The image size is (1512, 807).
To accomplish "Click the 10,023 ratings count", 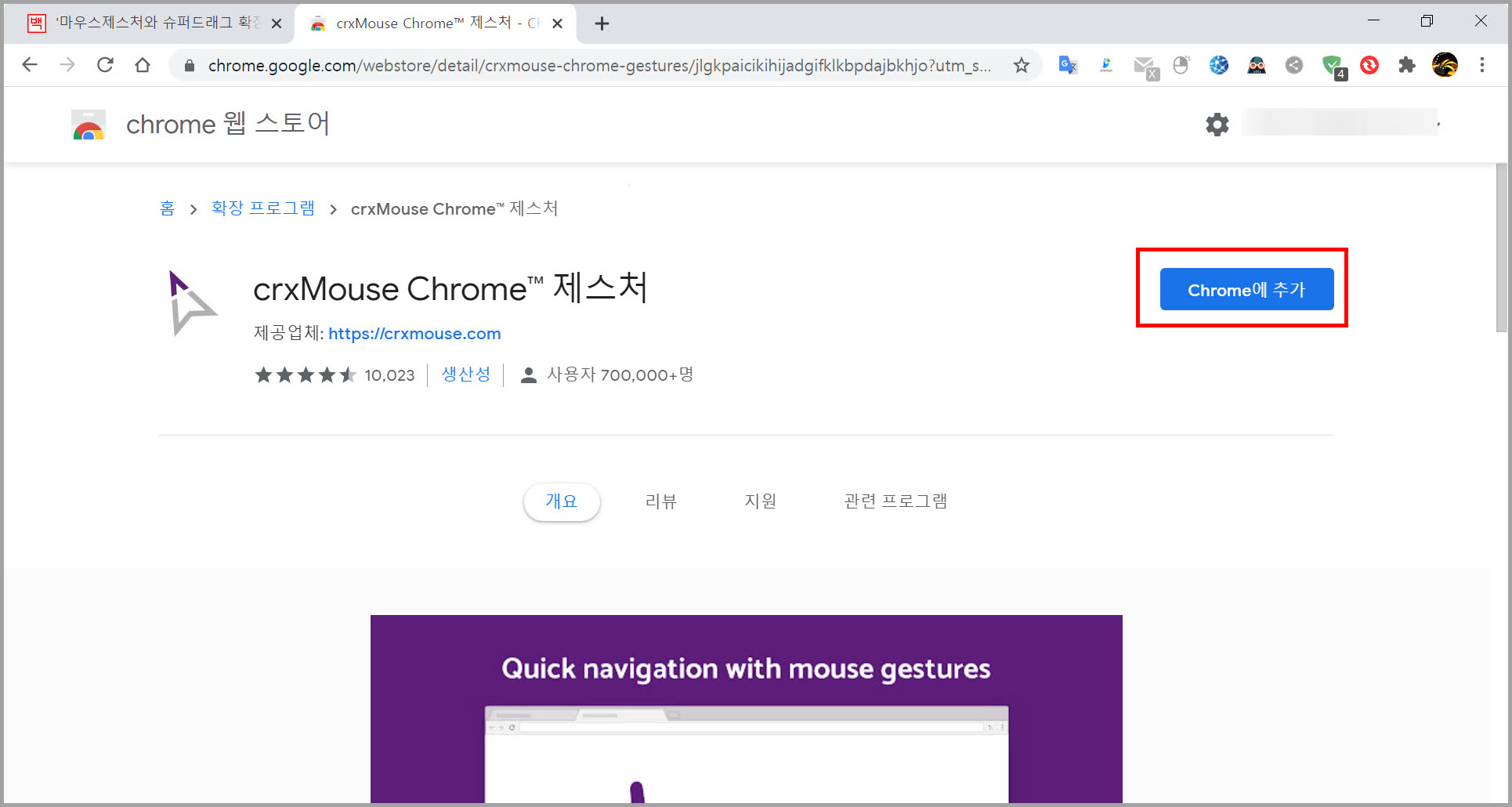I will click(x=389, y=375).
